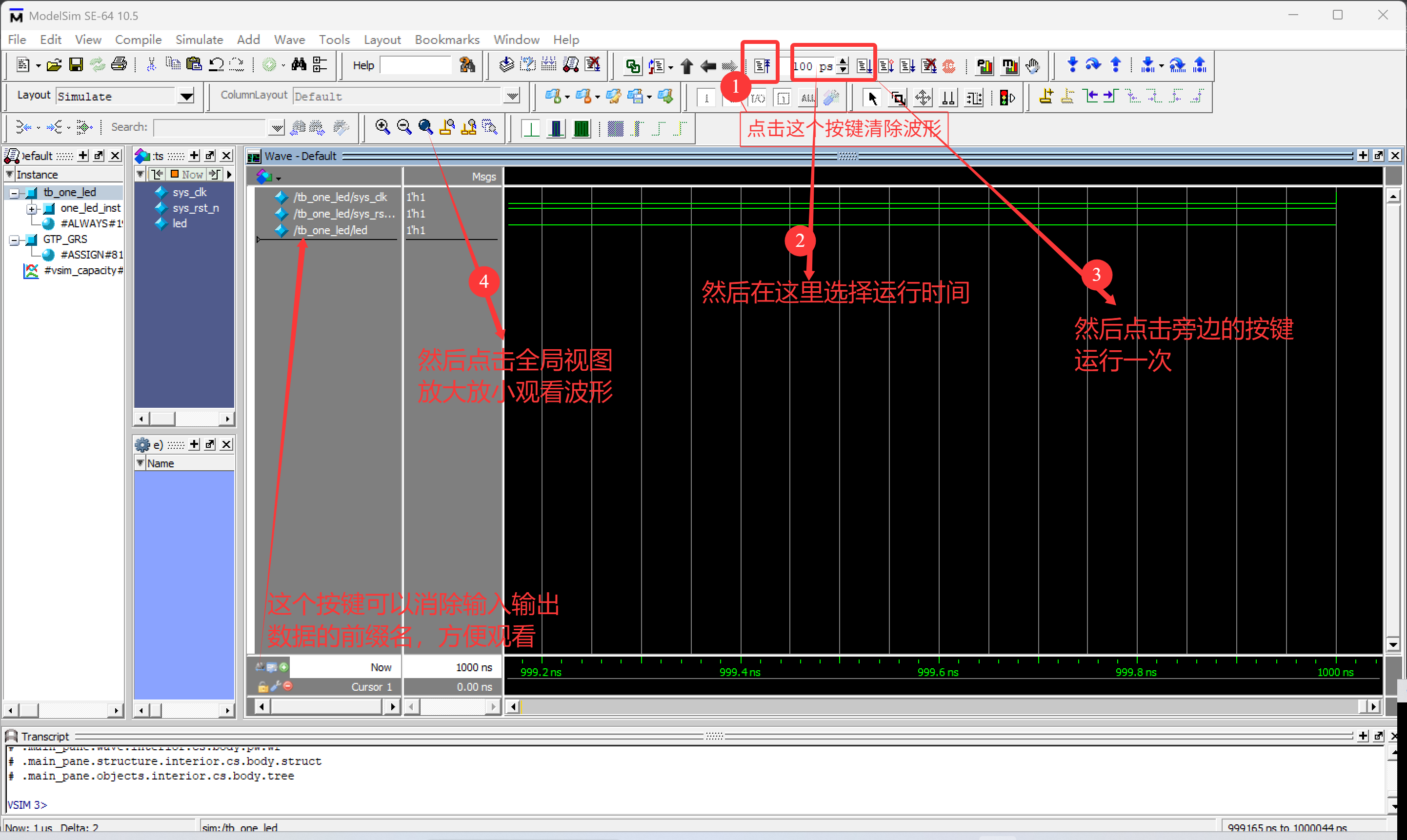
Task: Click the Run simulation button
Action: point(864,66)
